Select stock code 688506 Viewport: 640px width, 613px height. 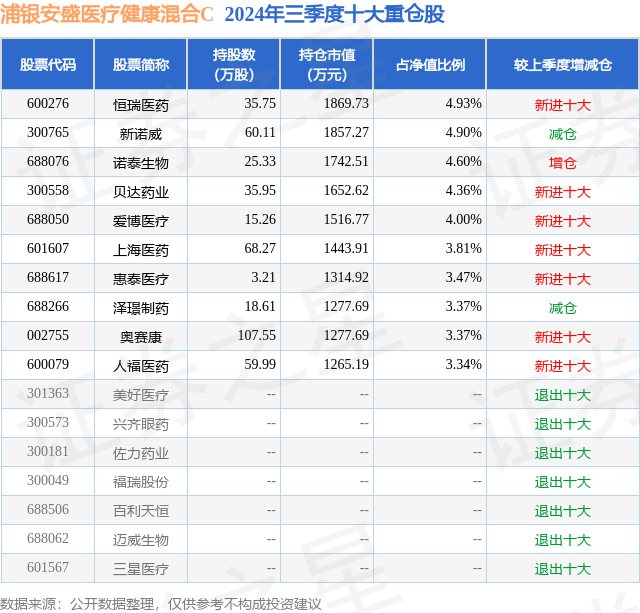pyautogui.click(x=48, y=509)
